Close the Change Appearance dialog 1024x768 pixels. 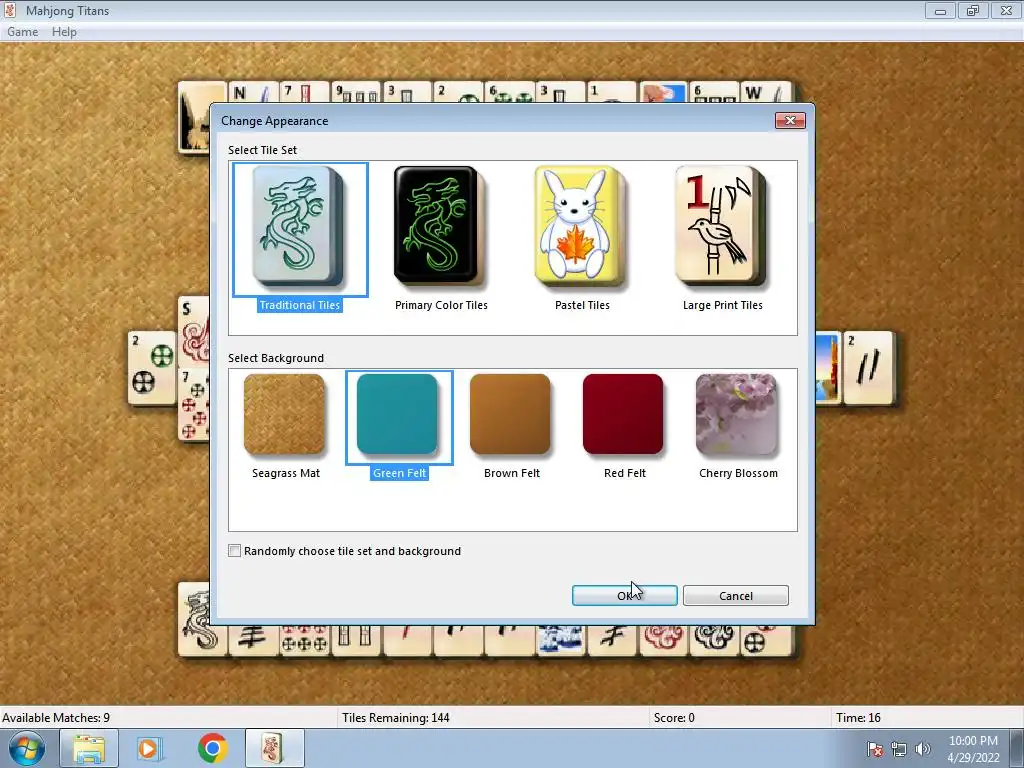pos(790,120)
